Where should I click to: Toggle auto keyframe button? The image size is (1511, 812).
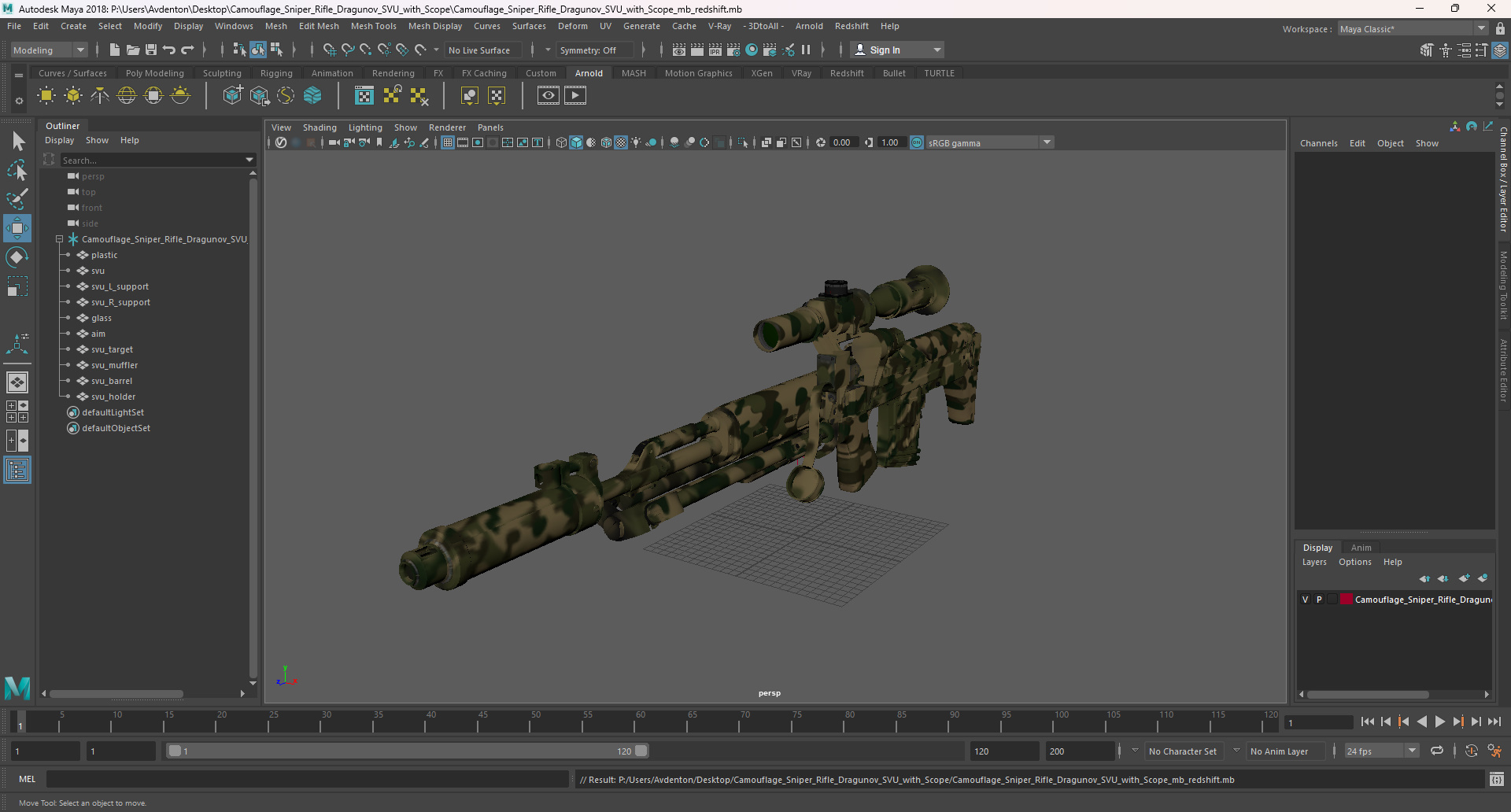coord(1471,751)
